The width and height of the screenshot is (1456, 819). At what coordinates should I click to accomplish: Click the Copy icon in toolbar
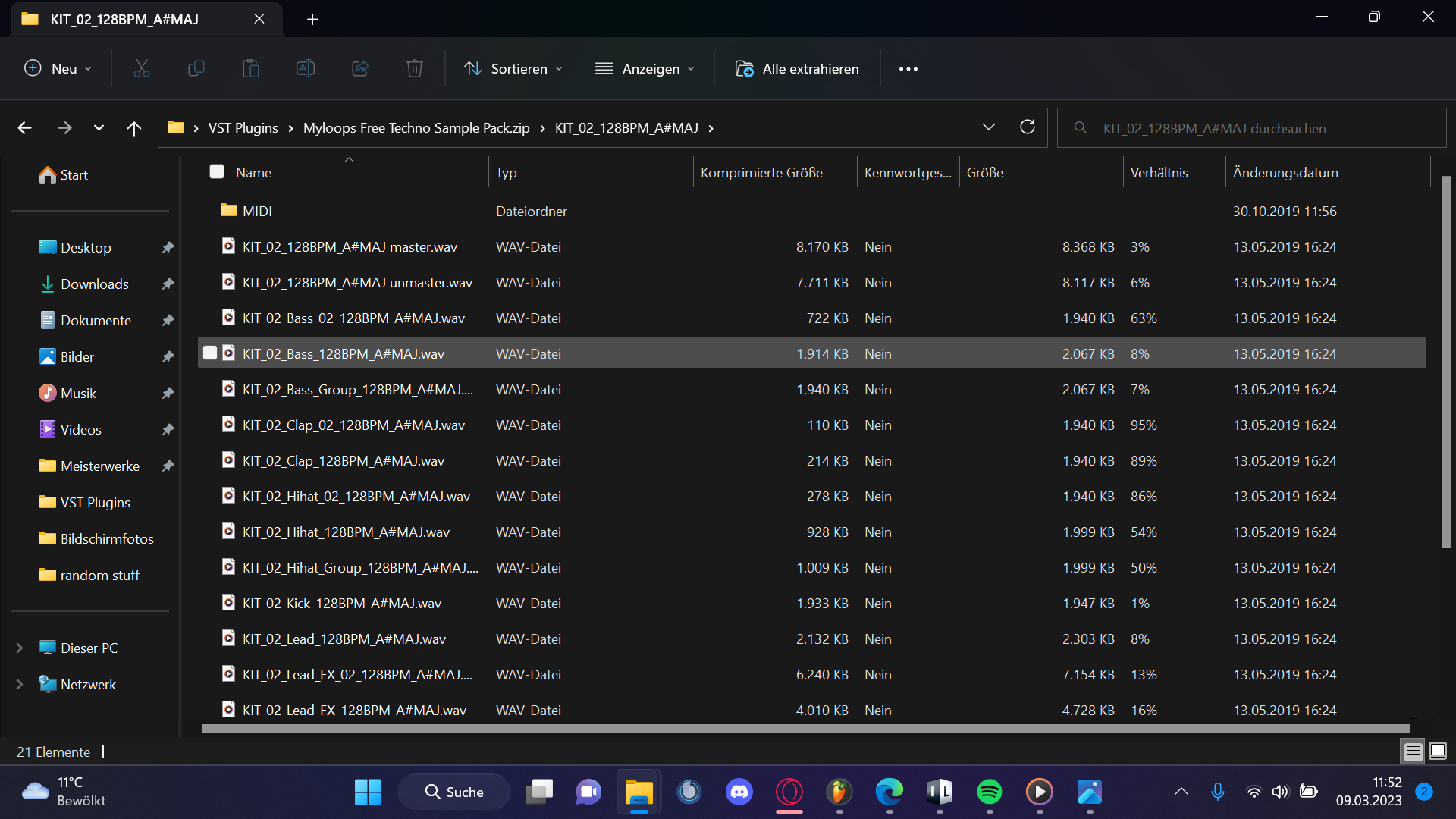click(x=196, y=69)
